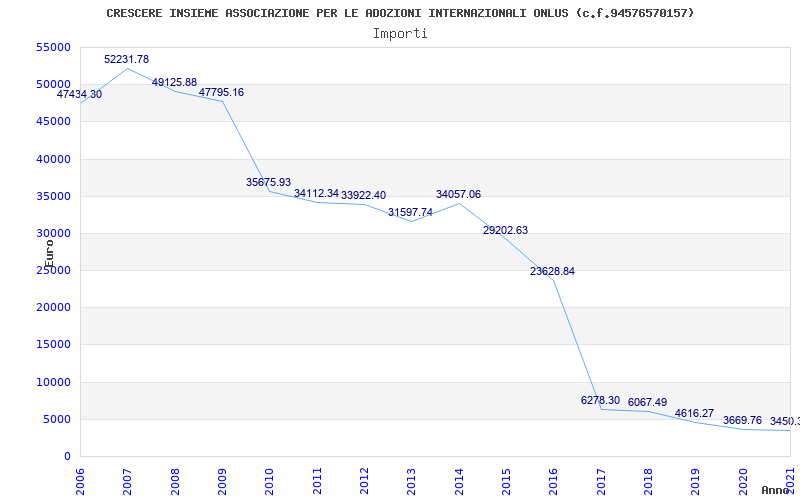Image resolution: width=800 pixels, height=500 pixels.
Task: Click y-axis tick 45000
Action: tap(54, 121)
